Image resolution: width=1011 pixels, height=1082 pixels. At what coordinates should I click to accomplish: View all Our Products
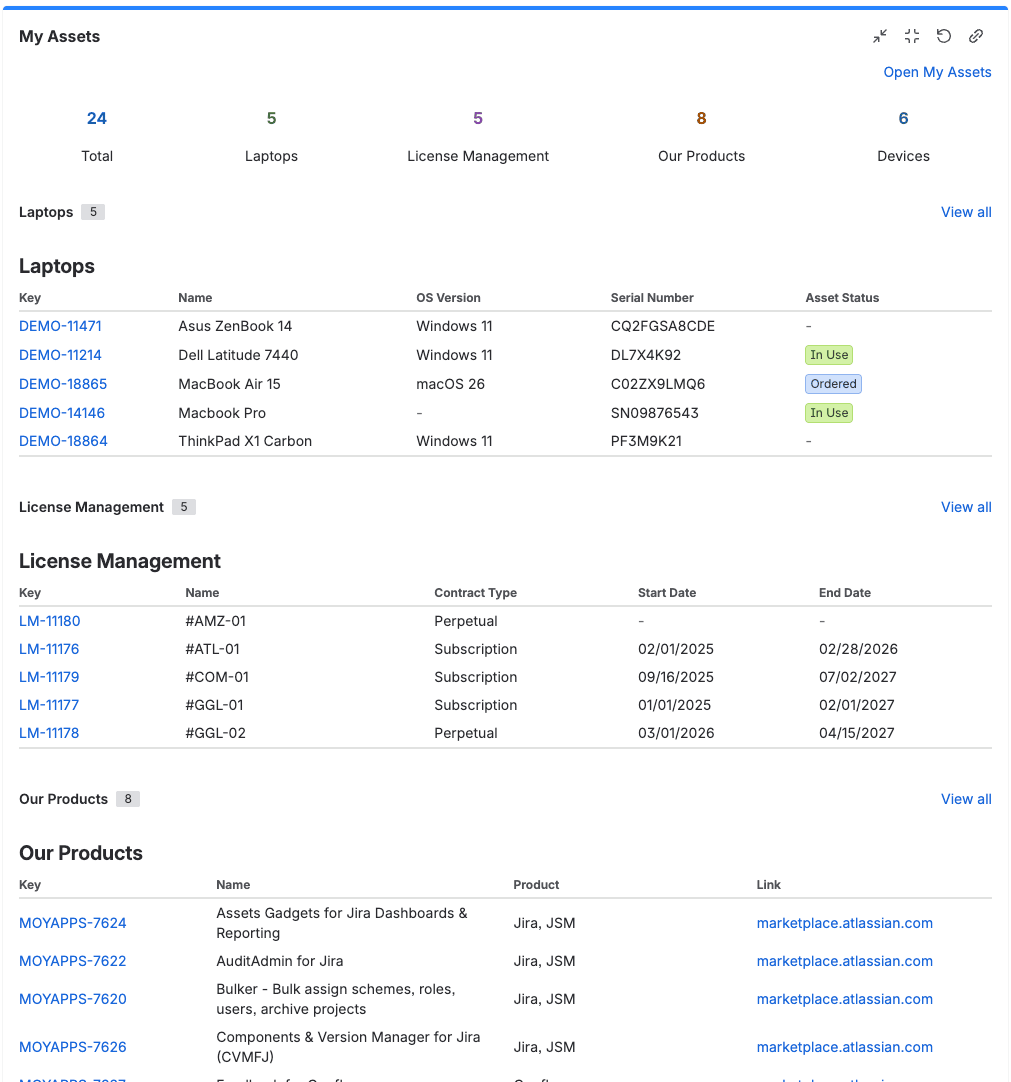coord(966,799)
